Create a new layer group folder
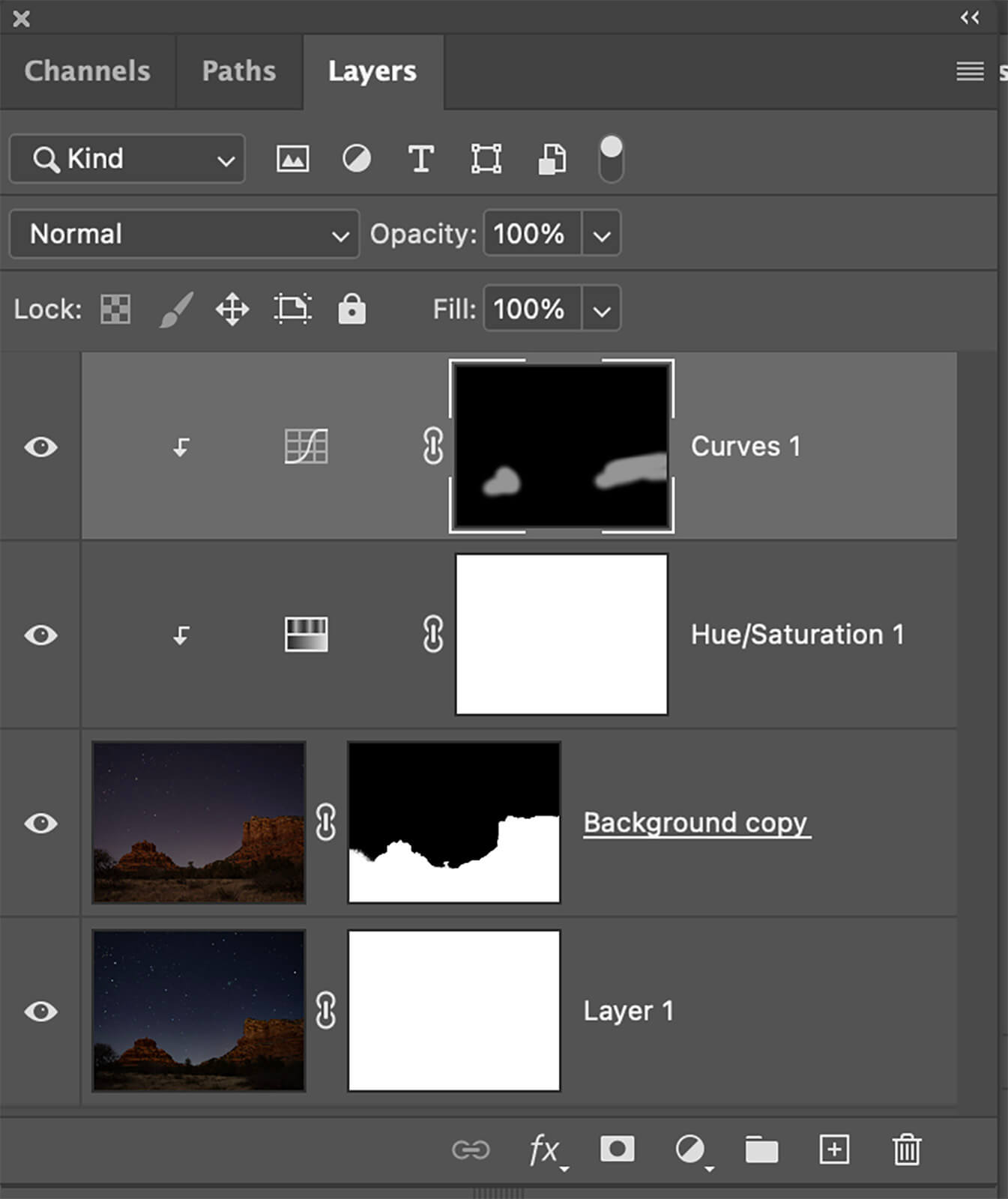Image resolution: width=1008 pixels, height=1199 pixels. coord(761,1149)
